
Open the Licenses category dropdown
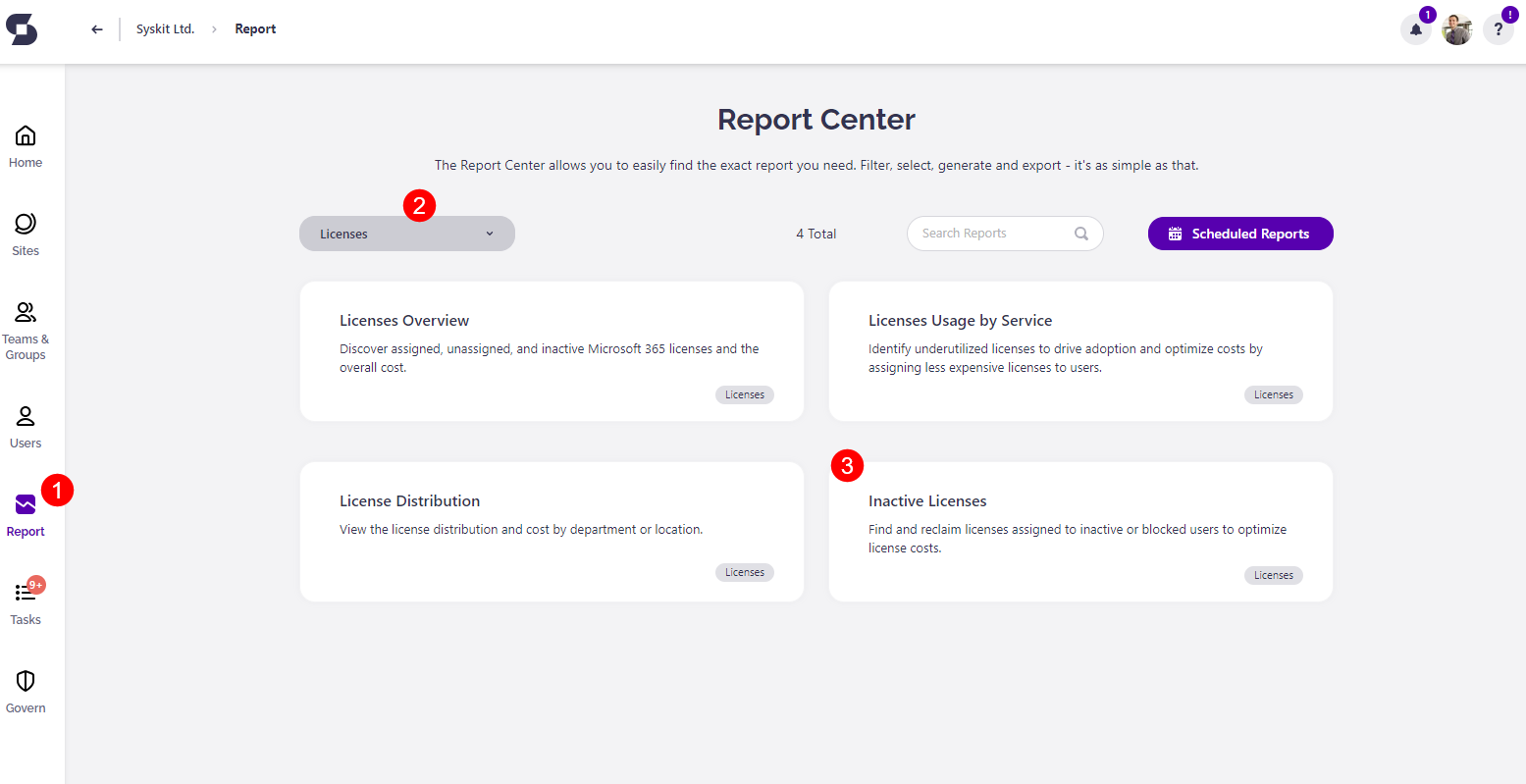pyautogui.click(x=406, y=234)
